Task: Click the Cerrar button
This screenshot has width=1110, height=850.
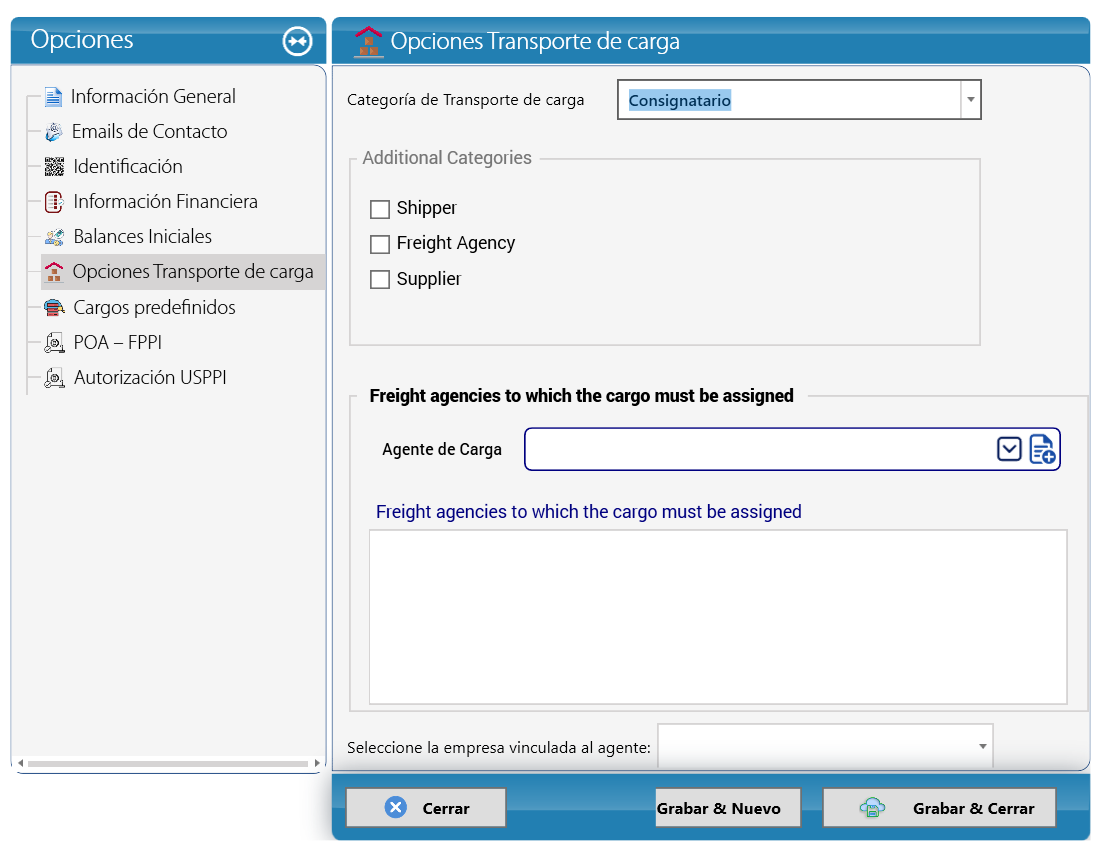Action: click(x=425, y=808)
